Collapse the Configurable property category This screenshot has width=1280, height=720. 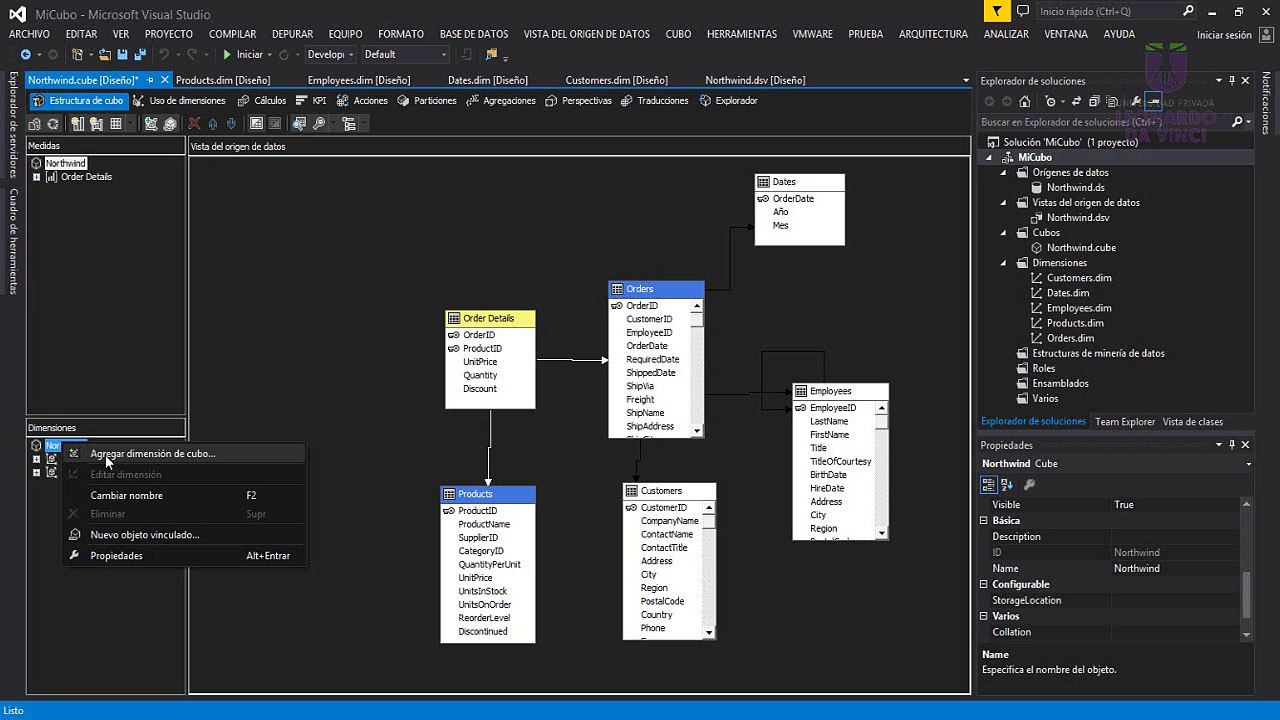984,585
